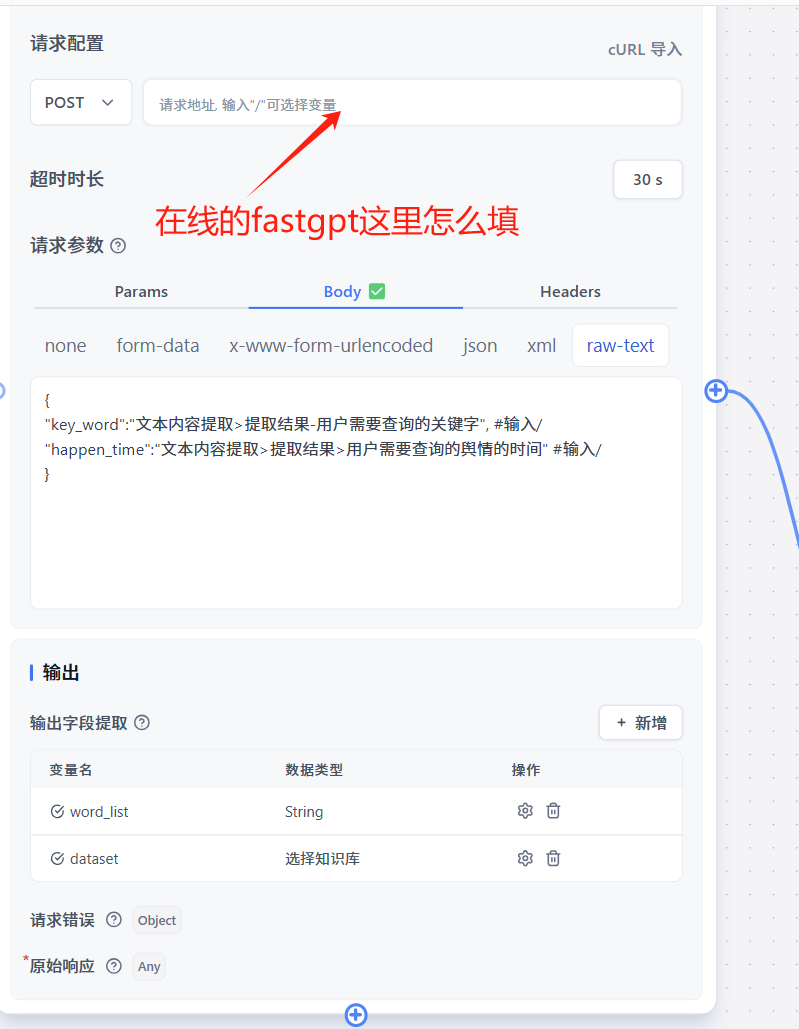Viewport: 799px width, 1029px height.
Task: Switch to the Headers tab
Action: [x=570, y=292]
